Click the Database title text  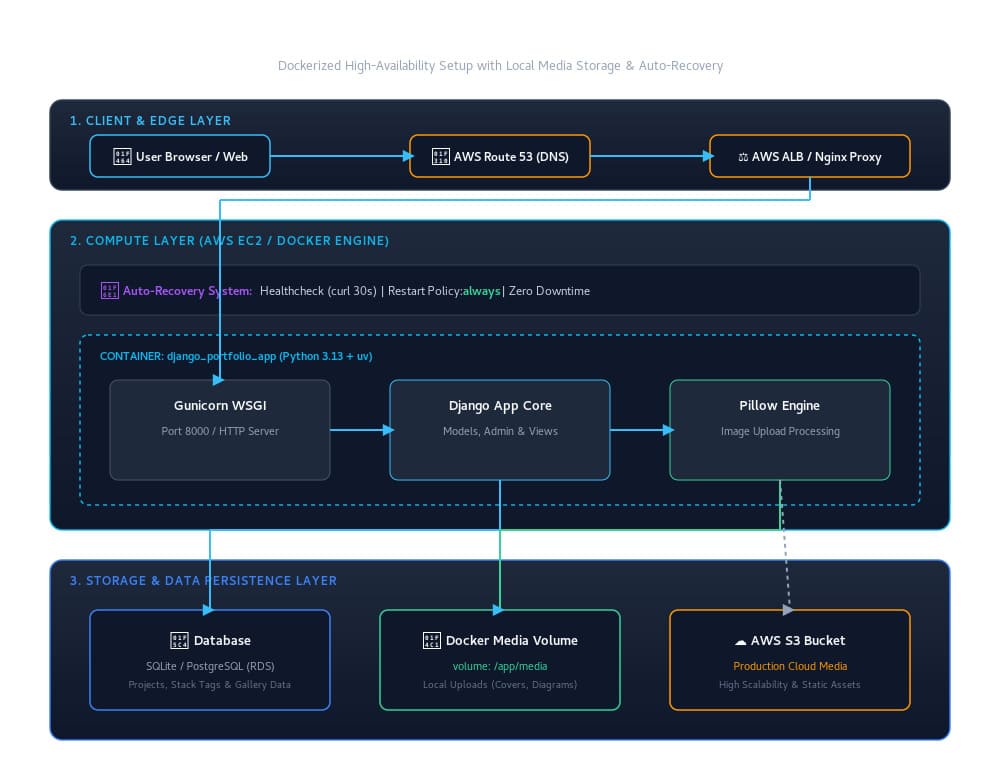[x=222, y=640]
